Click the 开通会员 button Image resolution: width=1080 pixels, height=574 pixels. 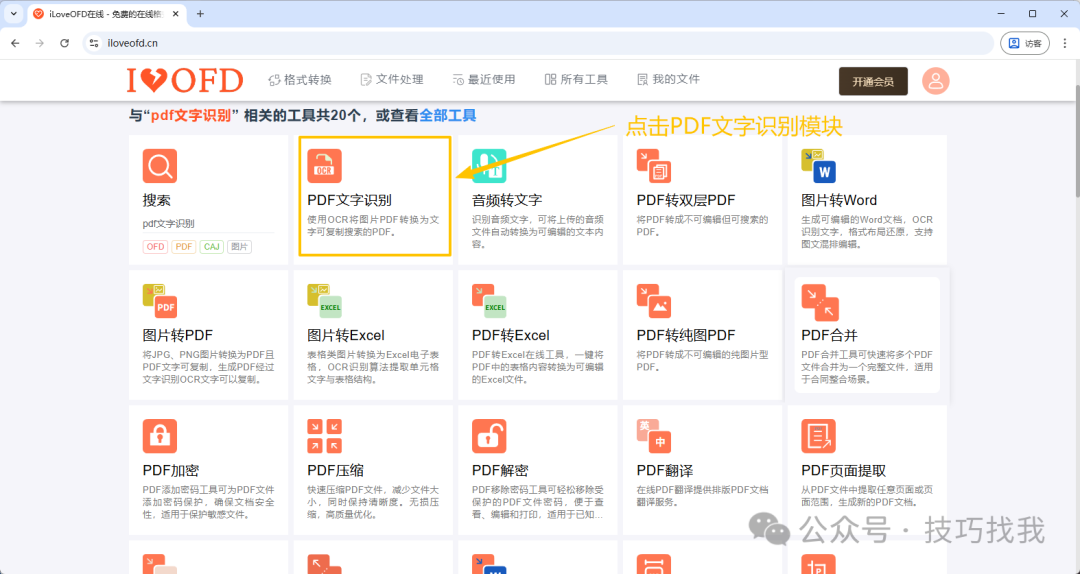coord(873,81)
